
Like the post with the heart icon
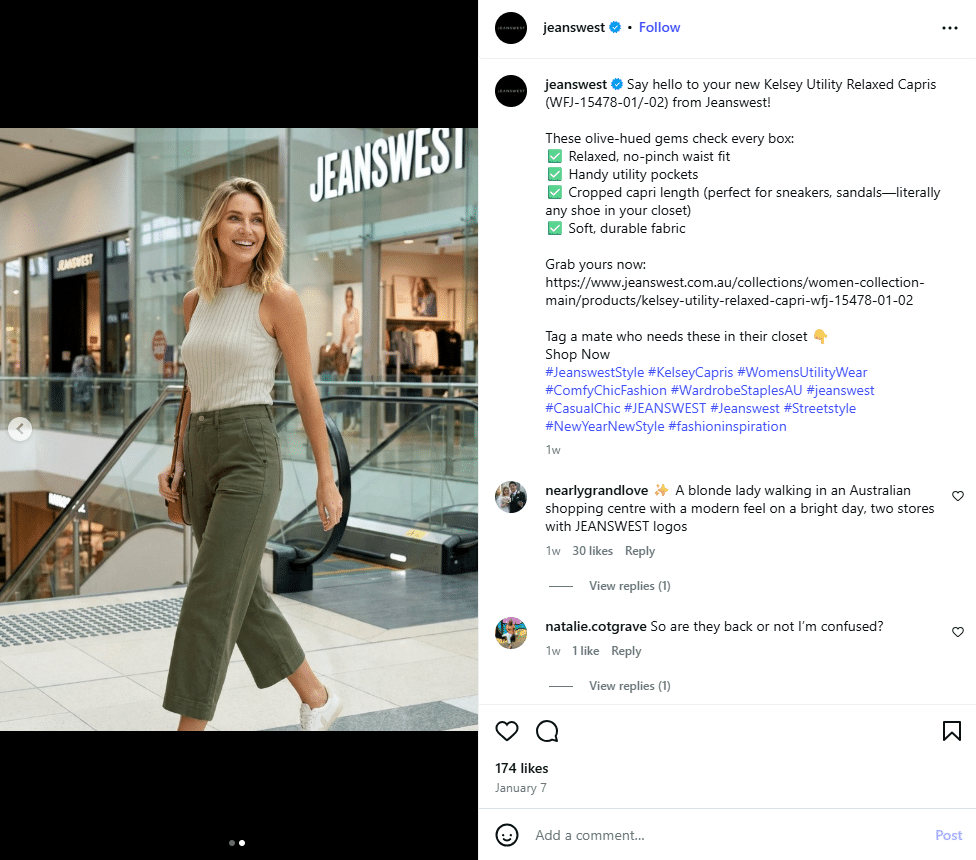pos(507,731)
